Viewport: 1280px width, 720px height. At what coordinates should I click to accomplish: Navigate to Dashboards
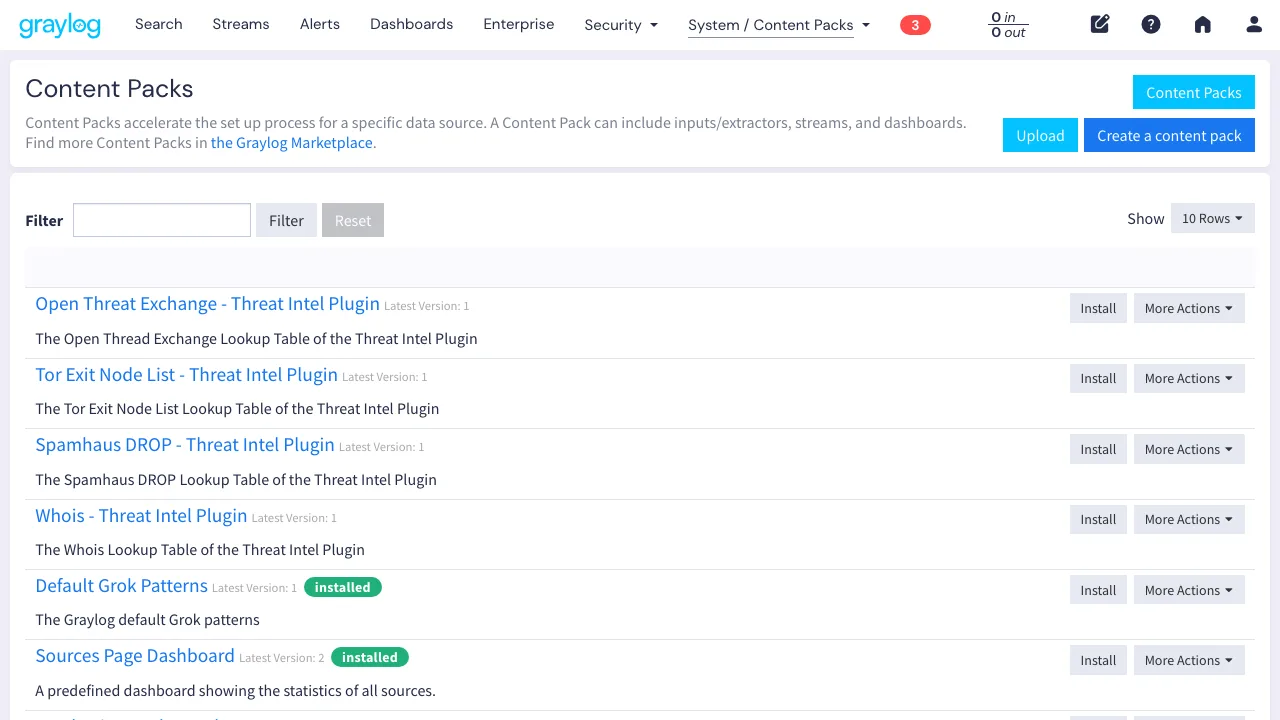[x=411, y=24]
